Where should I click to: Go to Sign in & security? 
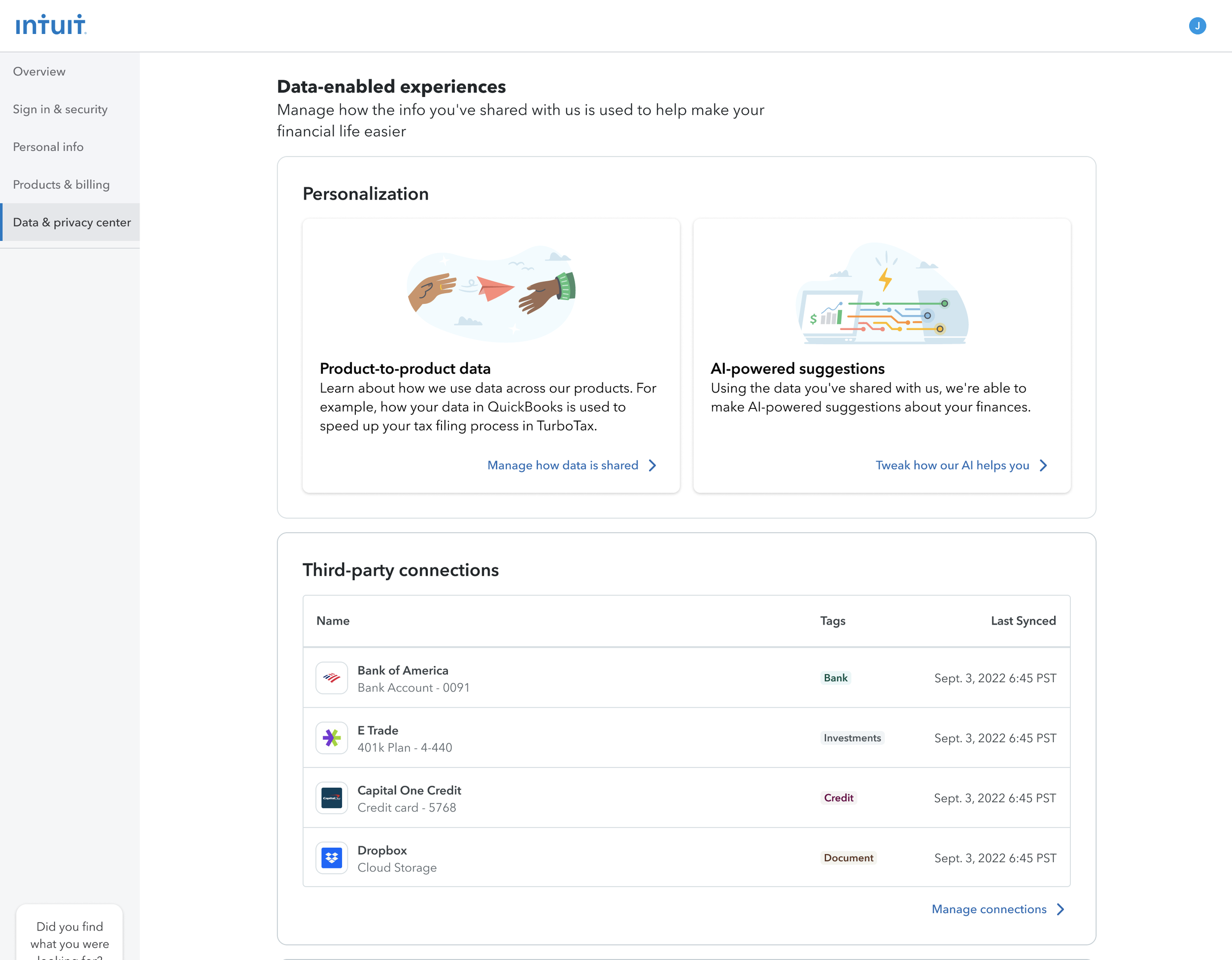pyautogui.click(x=70, y=109)
